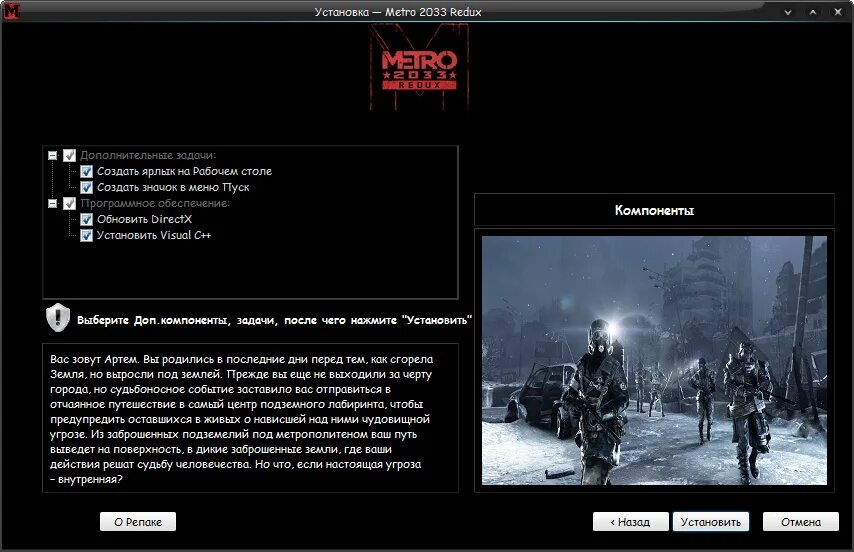Uncheck Создать ярлык на Рабочем столе
This screenshot has width=854, height=552.
click(86, 171)
